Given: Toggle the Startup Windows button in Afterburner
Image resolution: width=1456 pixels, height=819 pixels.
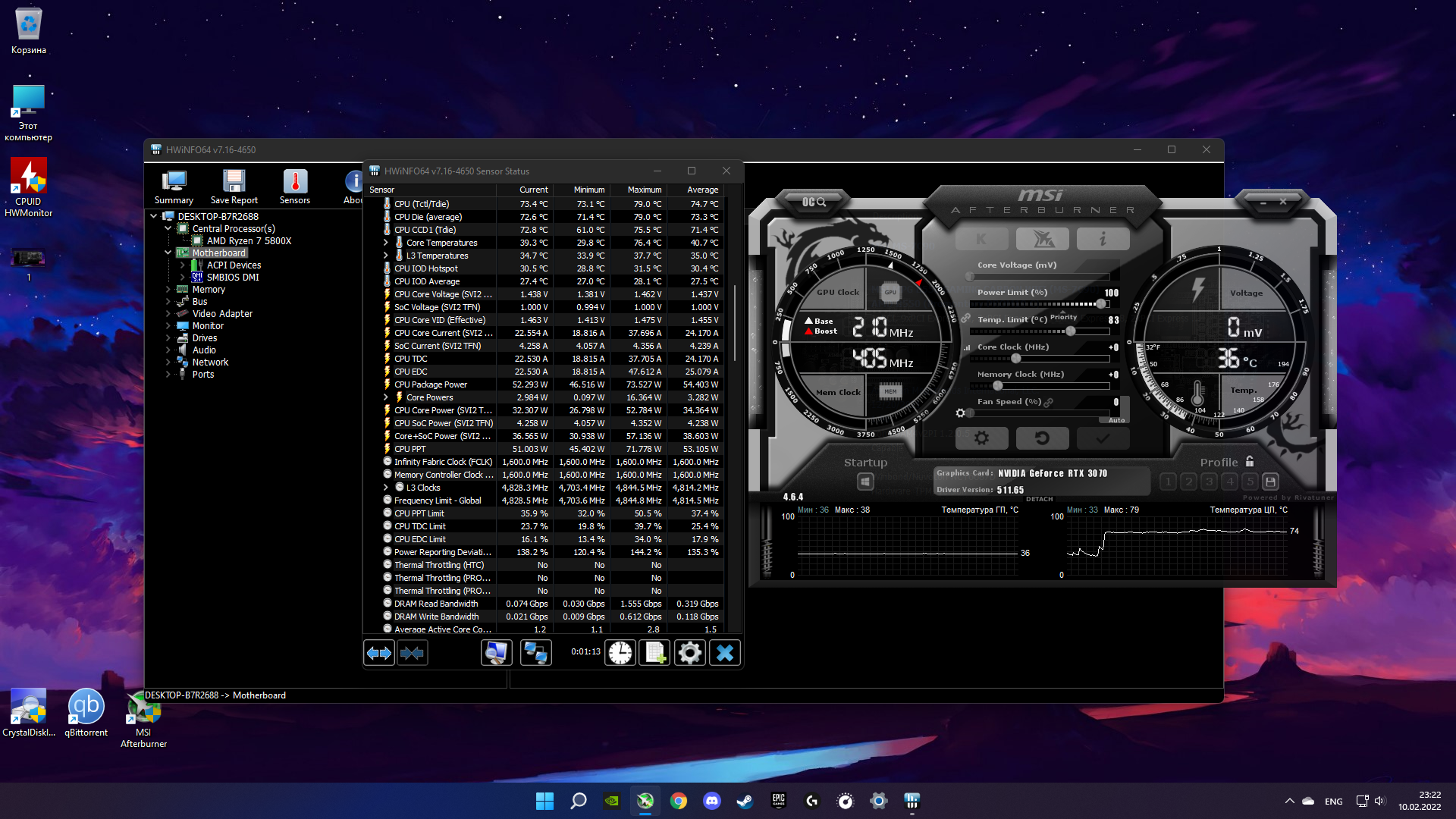Looking at the screenshot, I should 865,482.
